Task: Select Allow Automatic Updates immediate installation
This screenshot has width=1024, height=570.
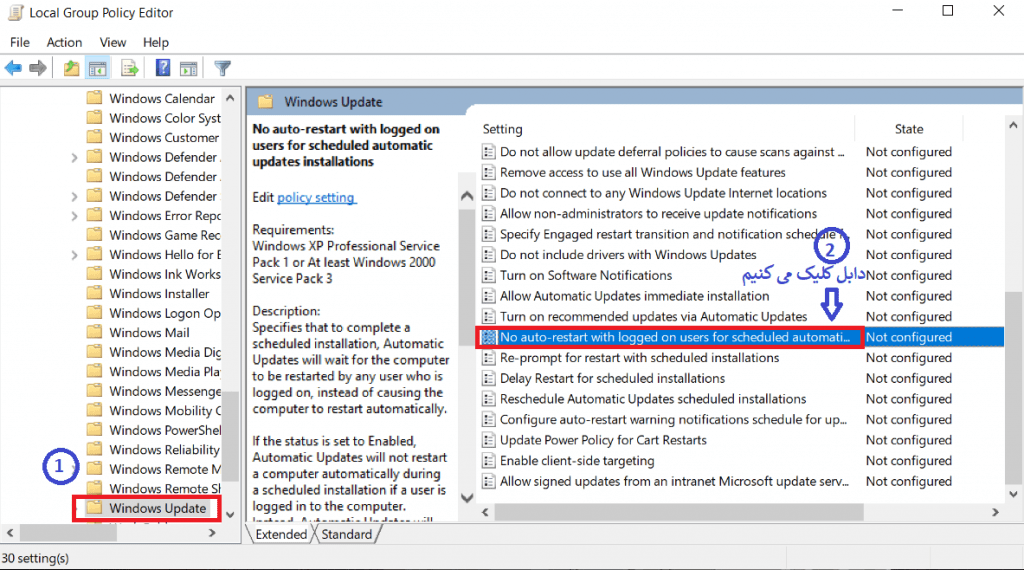Action: (x=634, y=296)
